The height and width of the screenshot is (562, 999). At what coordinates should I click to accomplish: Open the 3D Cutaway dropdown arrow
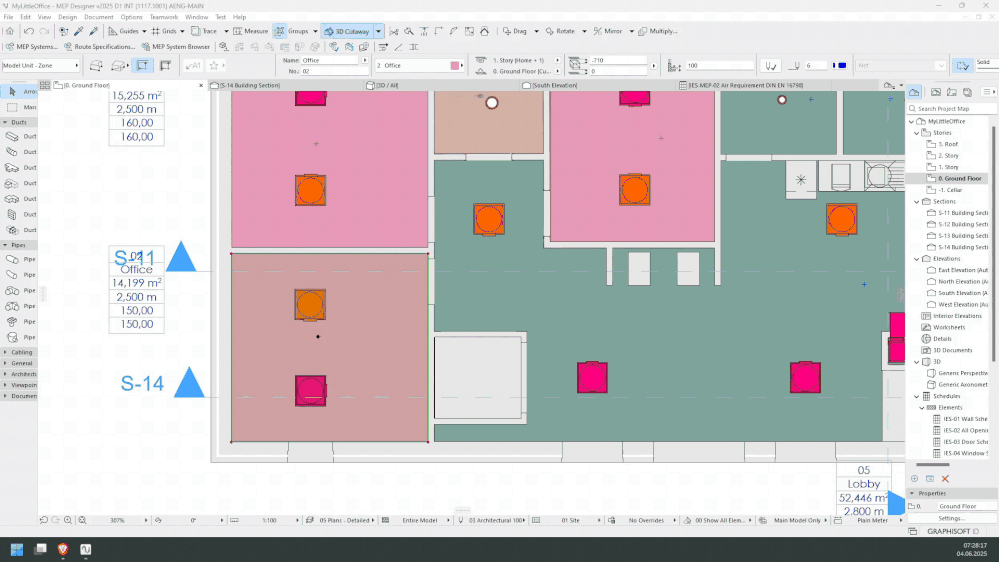[x=378, y=31]
